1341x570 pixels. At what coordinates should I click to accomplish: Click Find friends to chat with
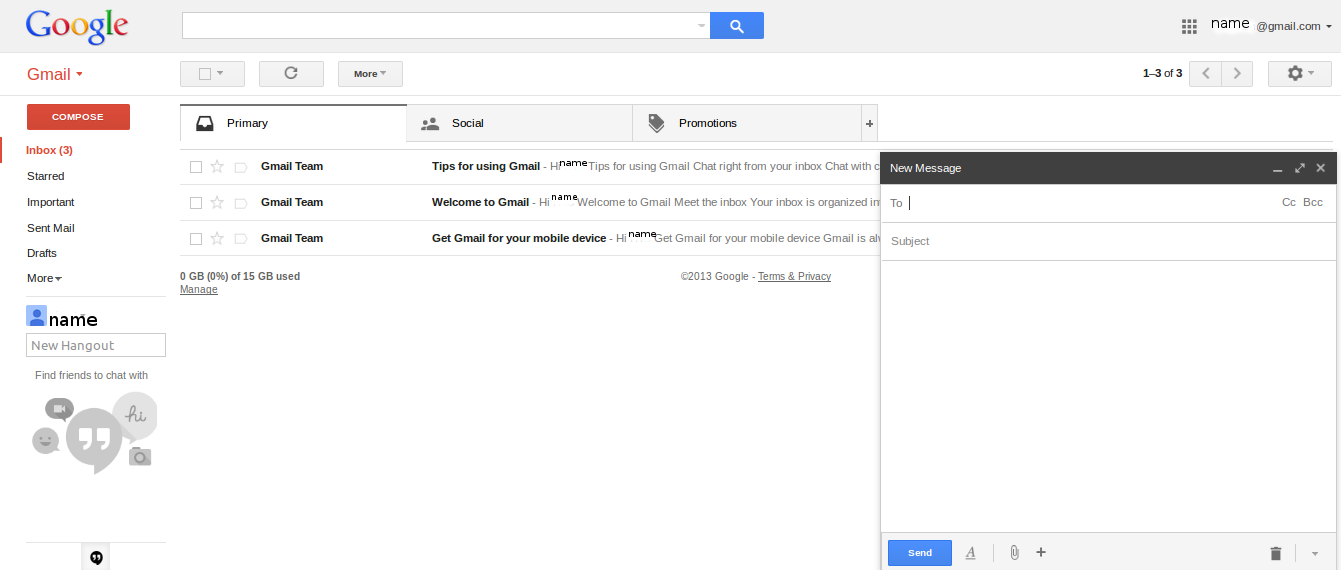click(x=91, y=375)
